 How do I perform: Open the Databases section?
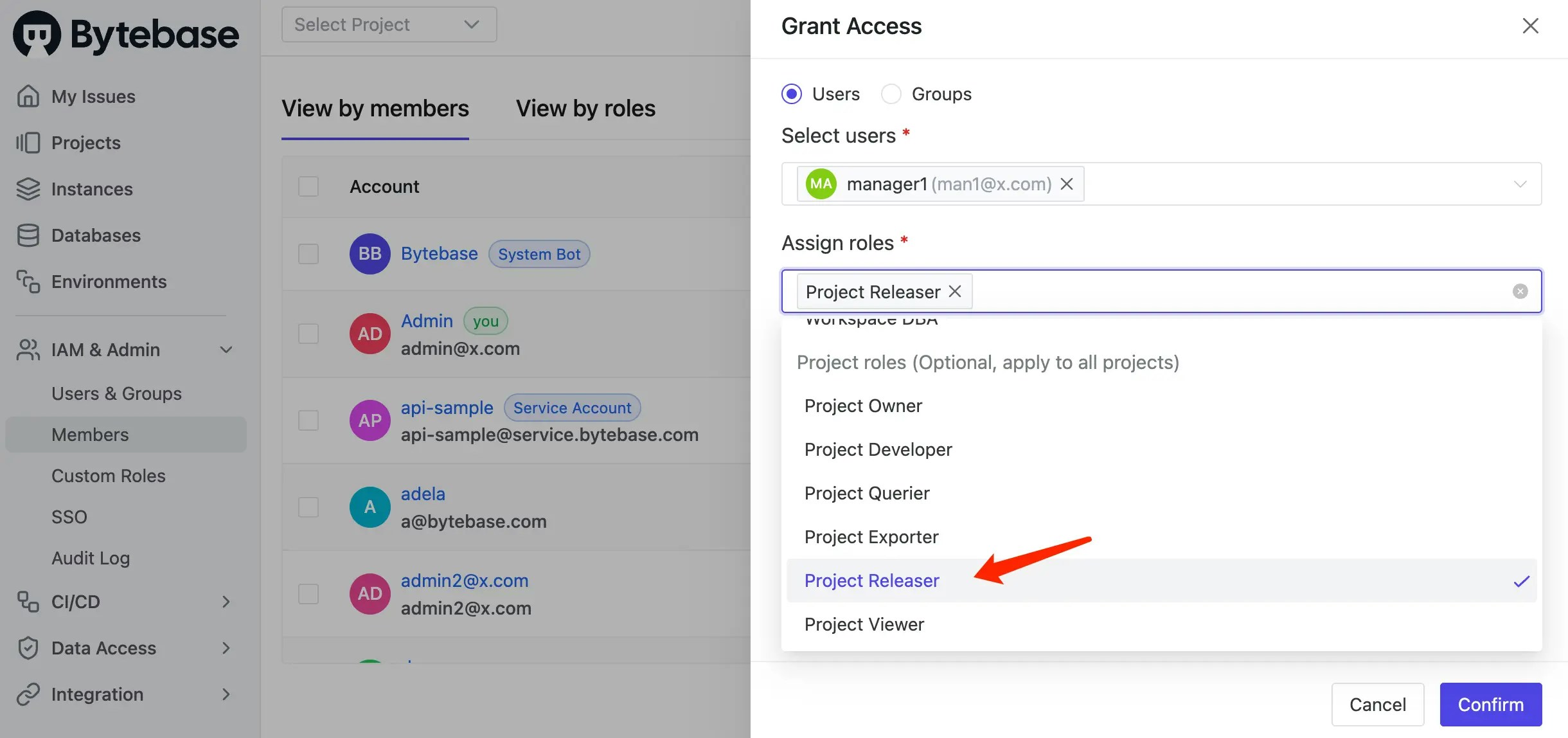point(95,235)
